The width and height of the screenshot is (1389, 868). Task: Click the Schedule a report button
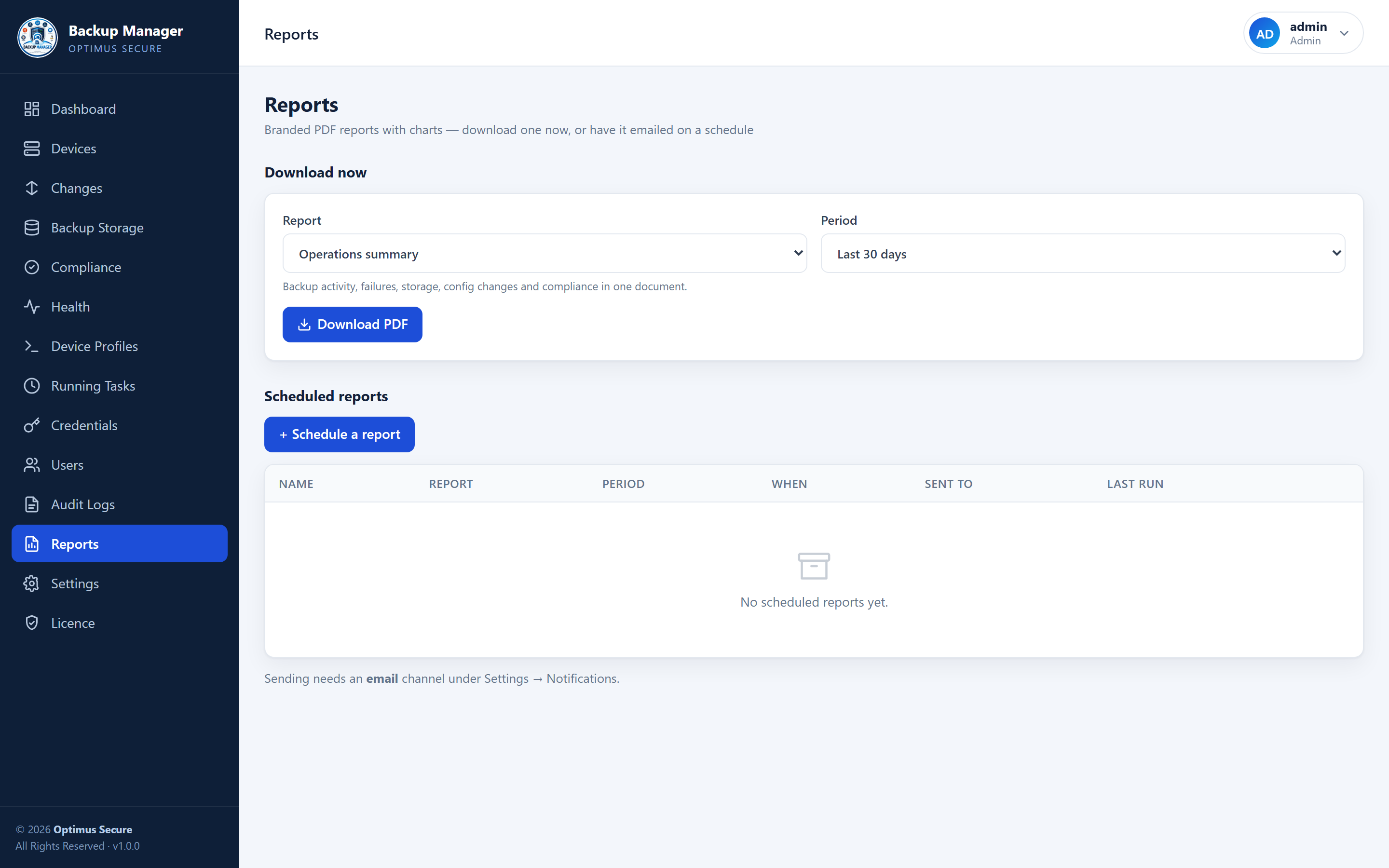[x=339, y=434]
